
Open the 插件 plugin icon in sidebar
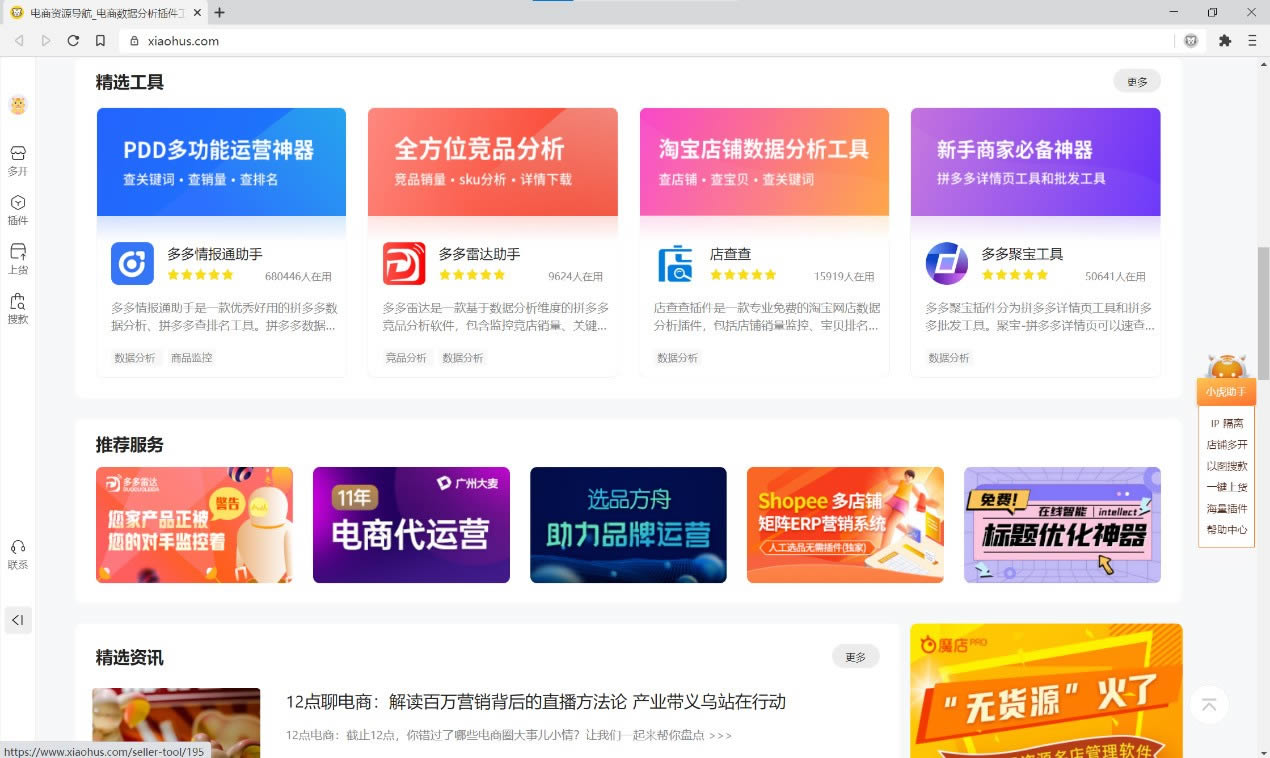click(17, 203)
